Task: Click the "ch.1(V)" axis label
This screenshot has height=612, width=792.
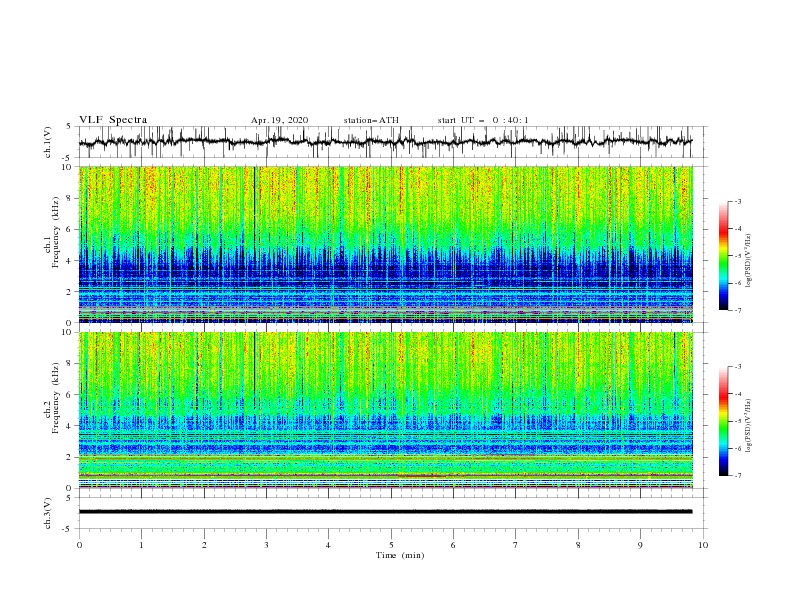Action: point(48,142)
